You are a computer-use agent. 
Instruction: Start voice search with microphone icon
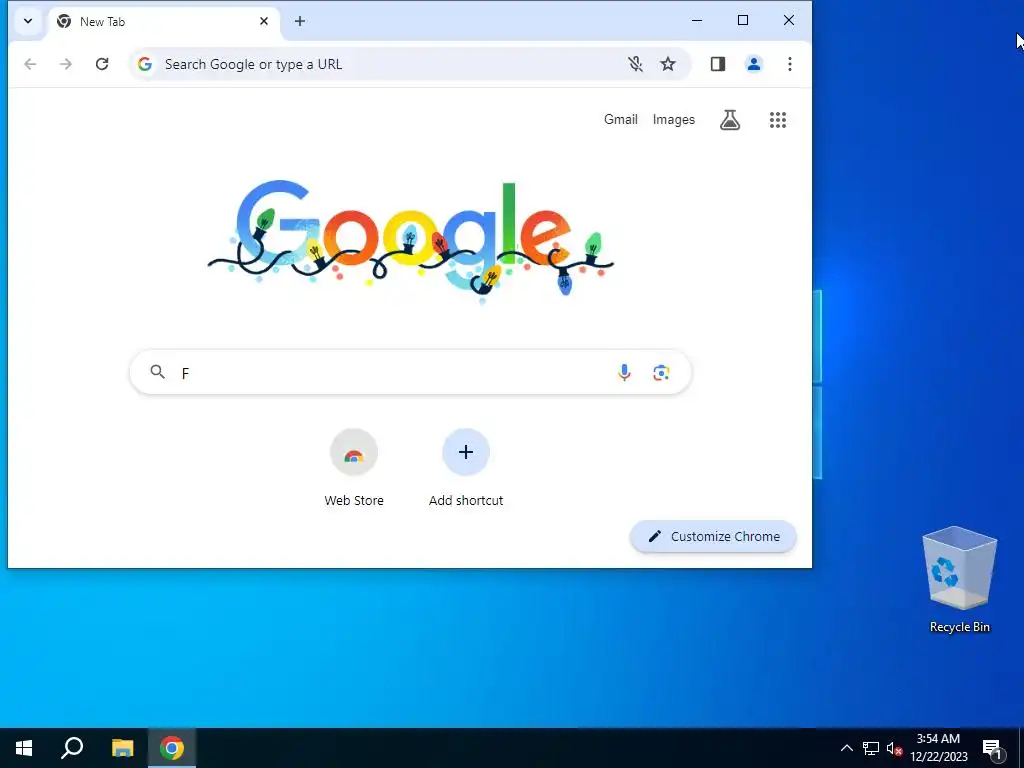tap(624, 372)
